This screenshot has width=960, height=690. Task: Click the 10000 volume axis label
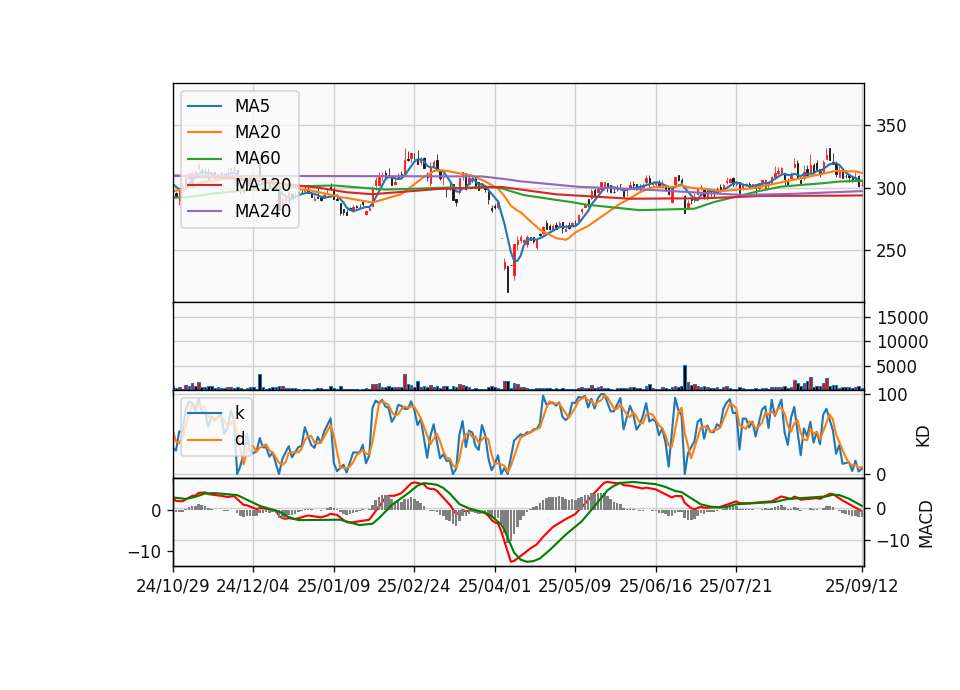point(902,342)
